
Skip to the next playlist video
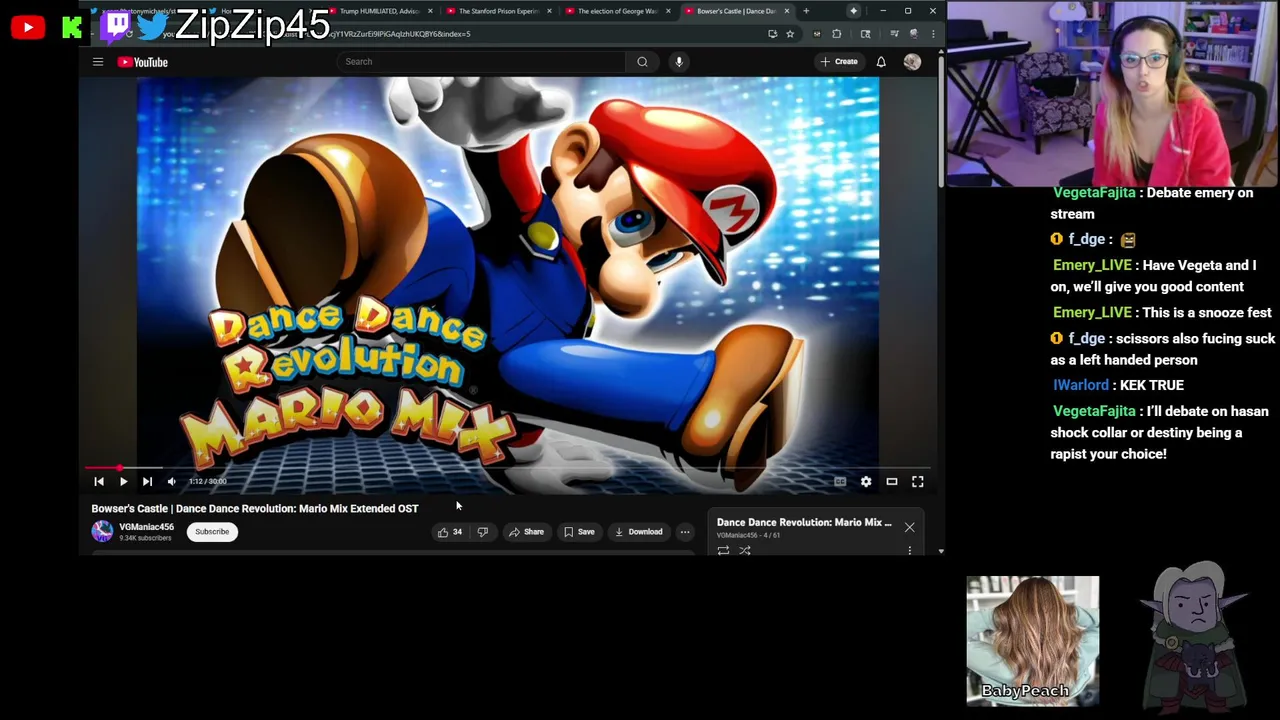click(147, 482)
